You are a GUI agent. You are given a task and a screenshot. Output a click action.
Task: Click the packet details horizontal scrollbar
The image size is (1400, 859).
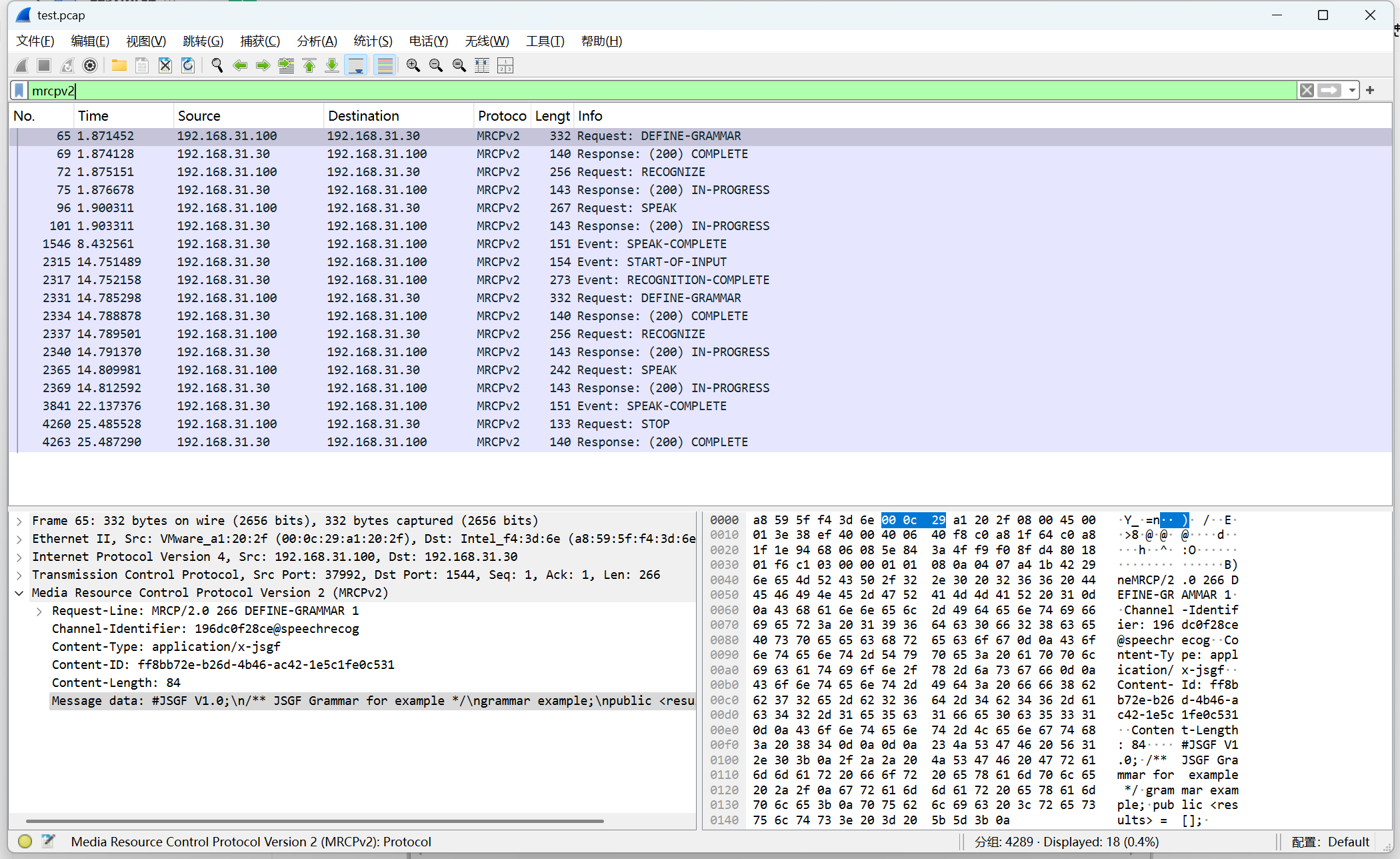point(313,821)
